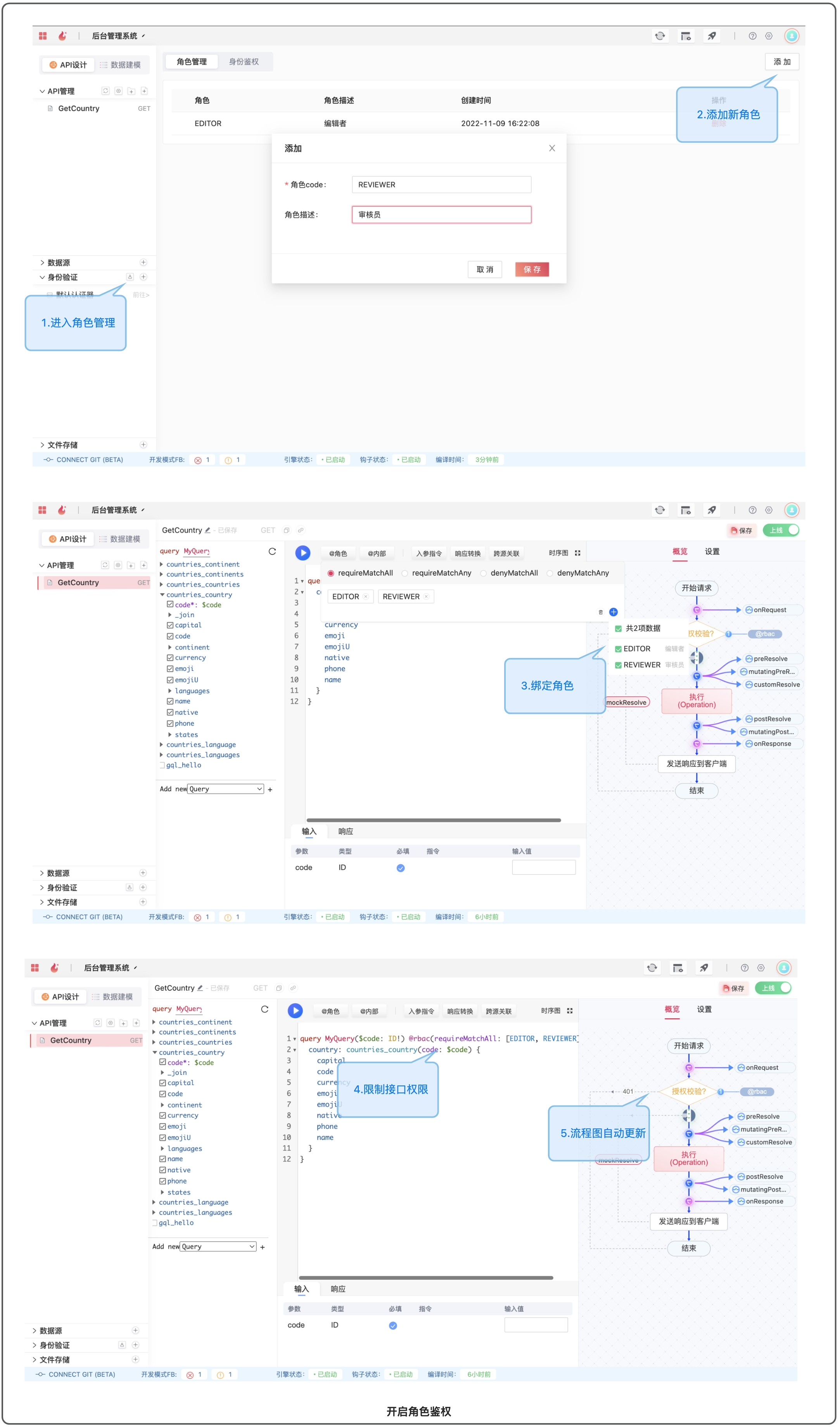The image size is (840, 1427).
Task: Click rocket icon in role management header
Action: point(711,36)
